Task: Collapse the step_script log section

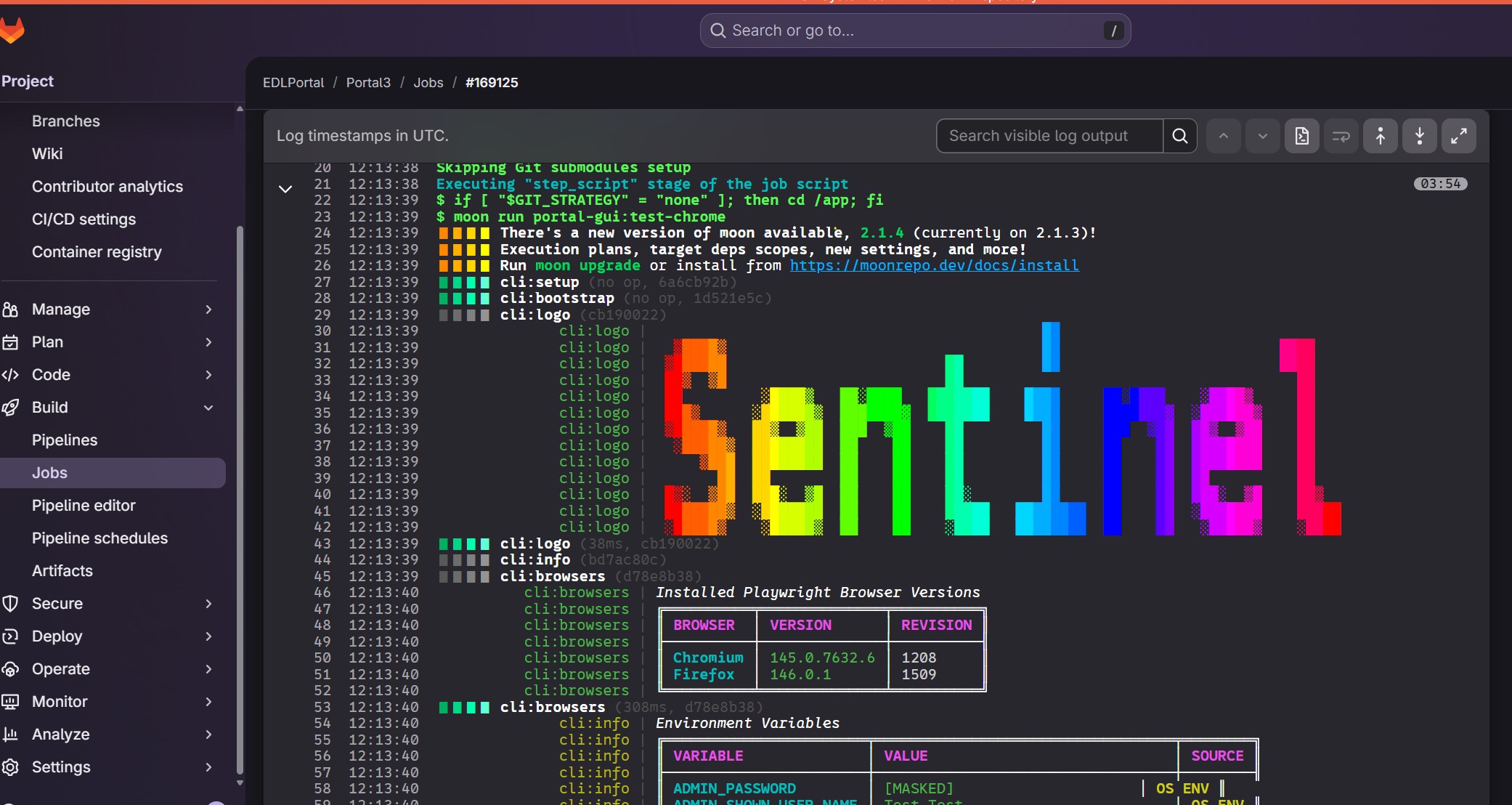Action: (285, 189)
